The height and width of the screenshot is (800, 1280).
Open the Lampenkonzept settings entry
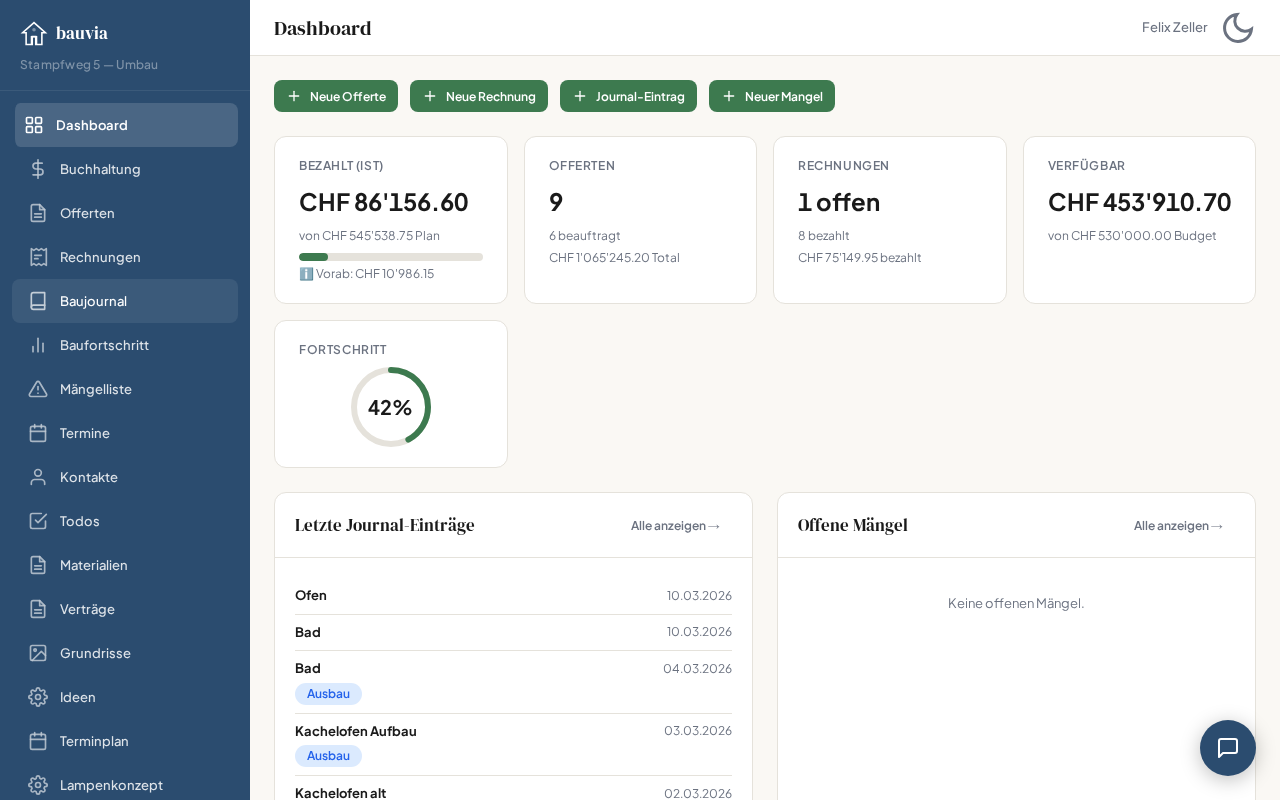pyautogui.click(x=111, y=785)
